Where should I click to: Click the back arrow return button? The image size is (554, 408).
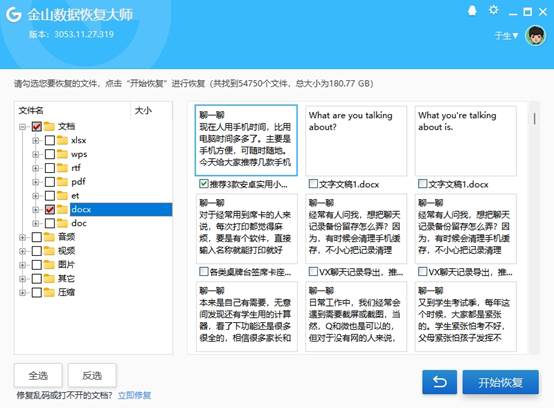click(440, 382)
